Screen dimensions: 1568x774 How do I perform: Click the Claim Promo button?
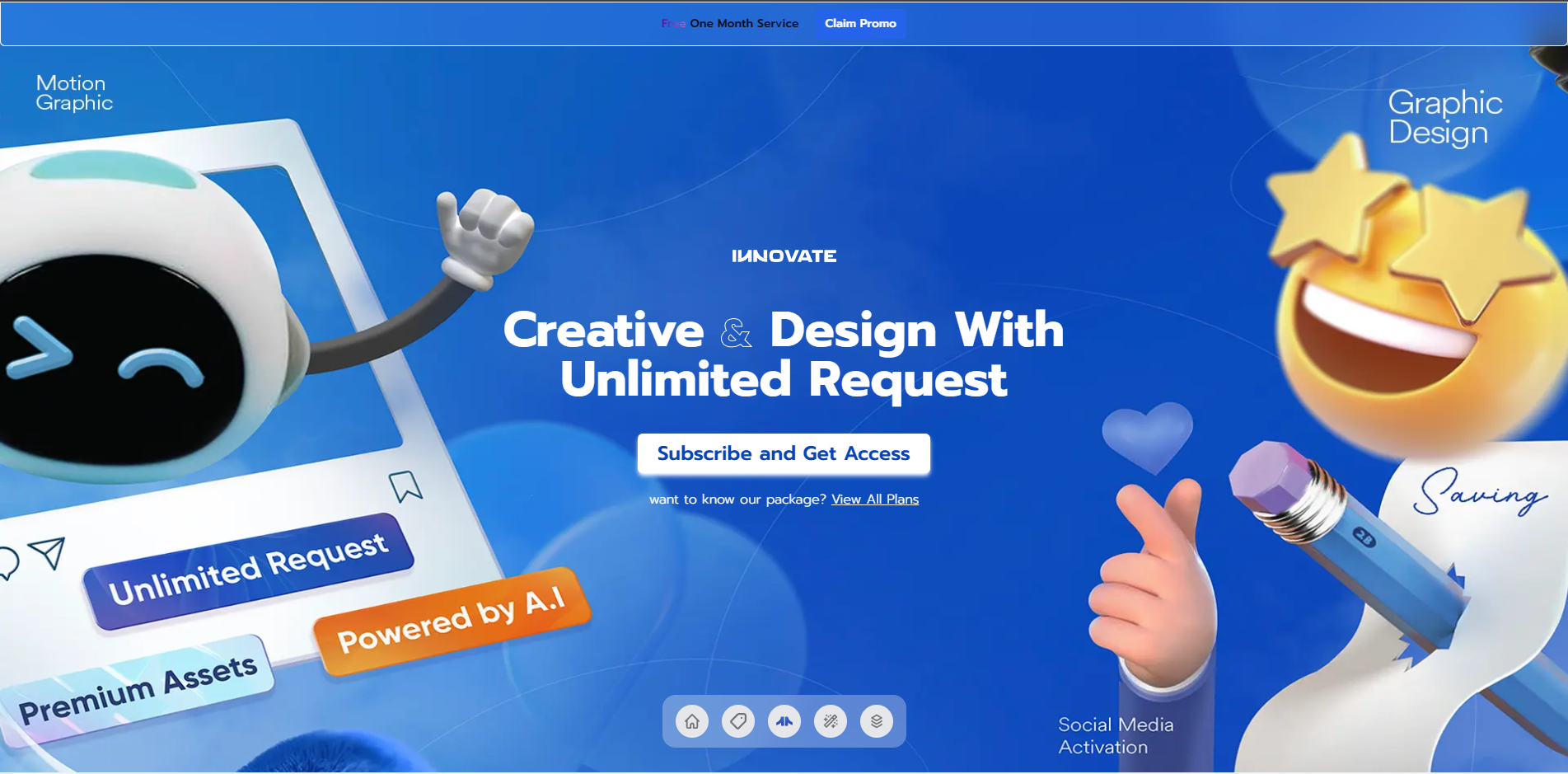coord(860,24)
